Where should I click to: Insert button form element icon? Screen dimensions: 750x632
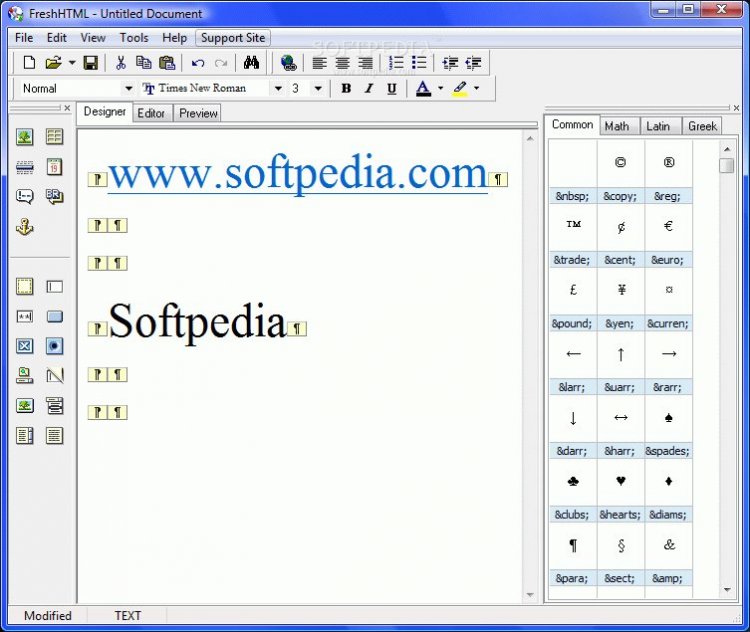coord(55,317)
